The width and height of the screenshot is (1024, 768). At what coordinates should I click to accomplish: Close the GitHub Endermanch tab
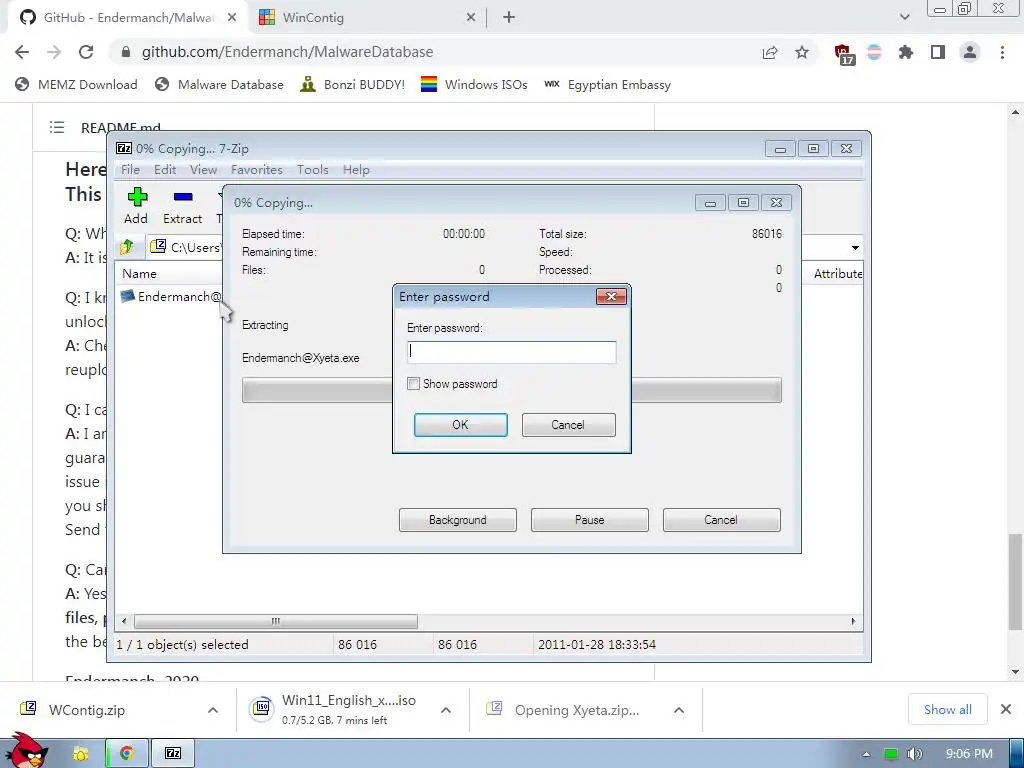(x=232, y=18)
